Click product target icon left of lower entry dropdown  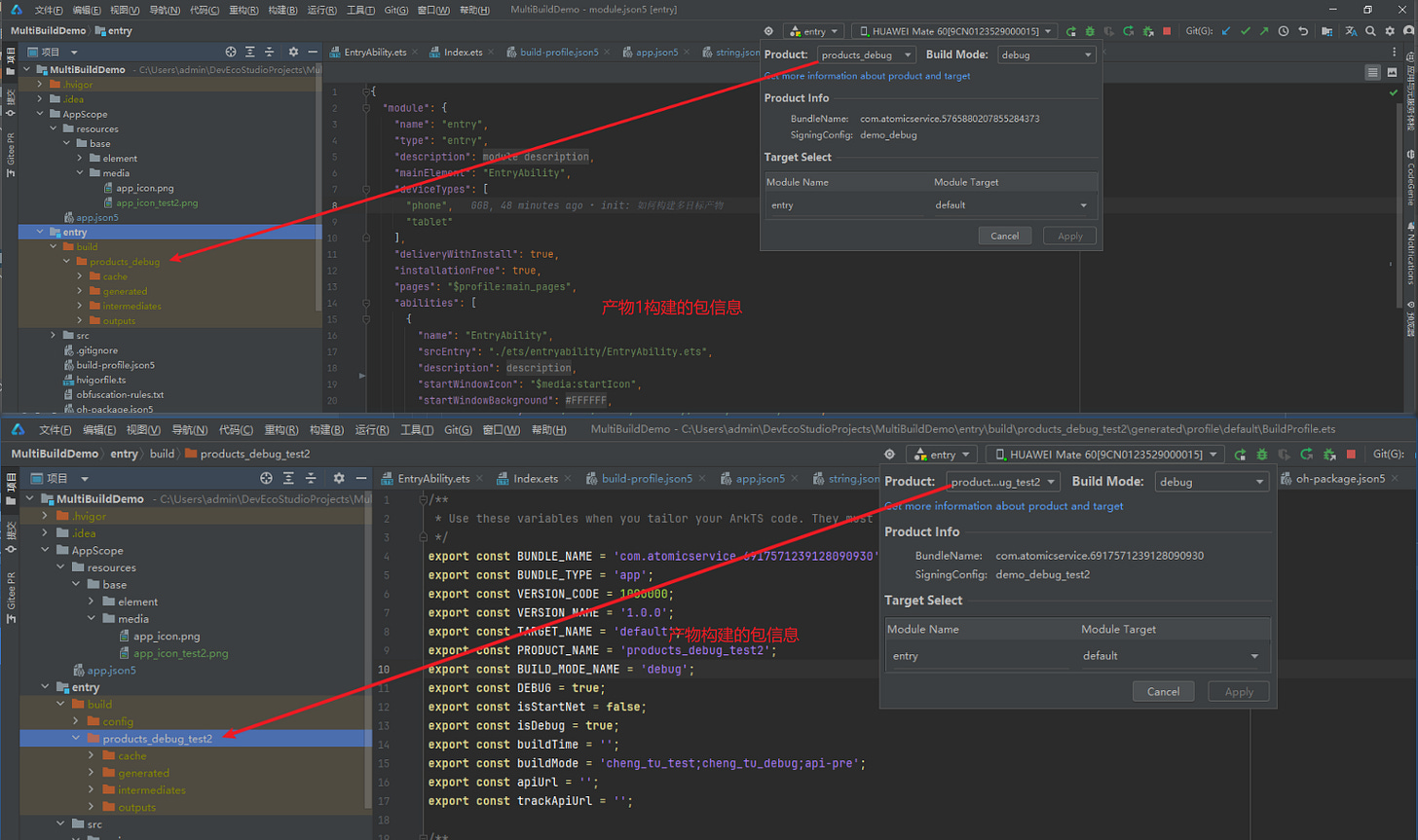889,455
